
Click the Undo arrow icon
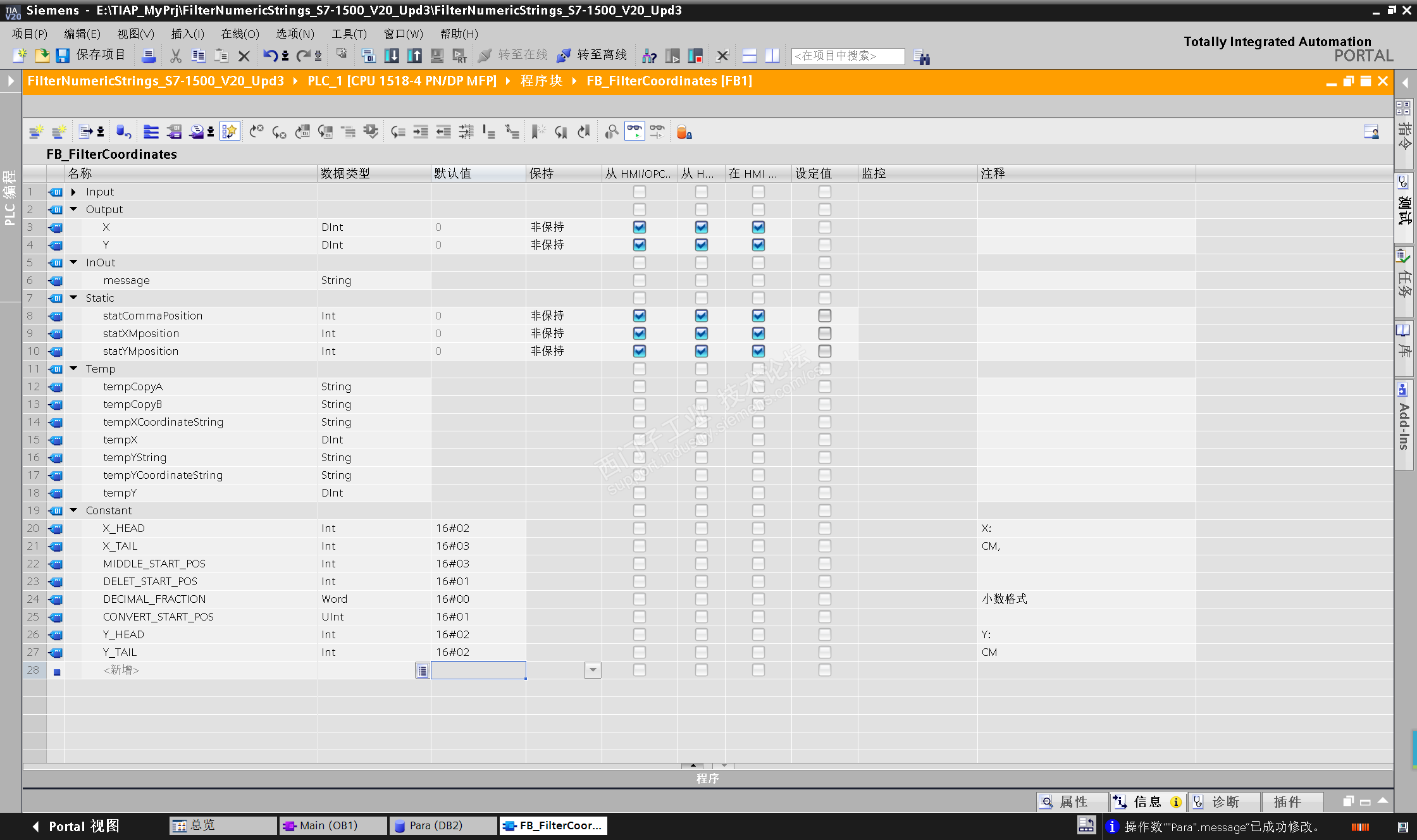coord(270,56)
